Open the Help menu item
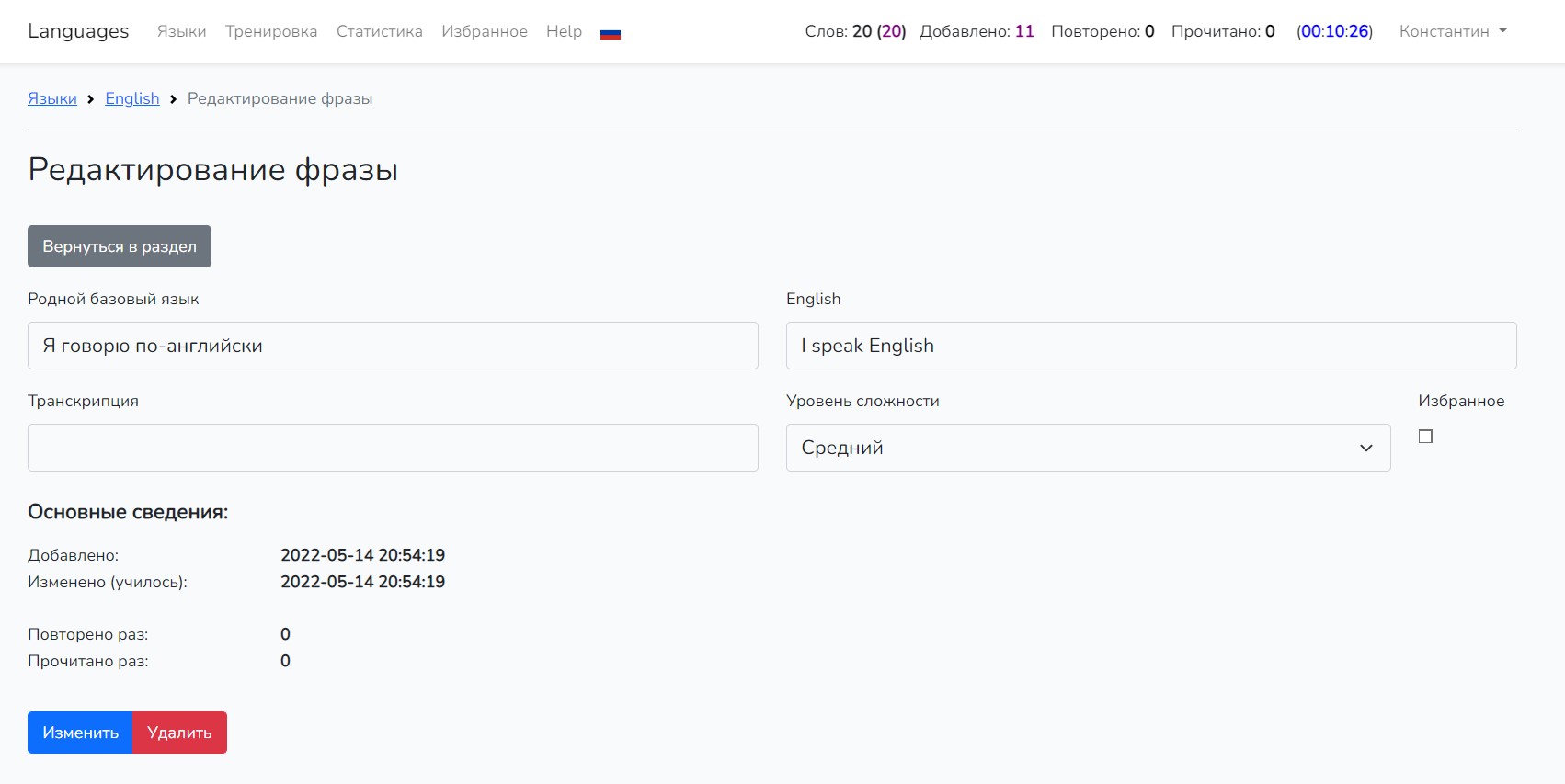The width and height of the screenshot is (1565, 784). [x=564, y=31]
